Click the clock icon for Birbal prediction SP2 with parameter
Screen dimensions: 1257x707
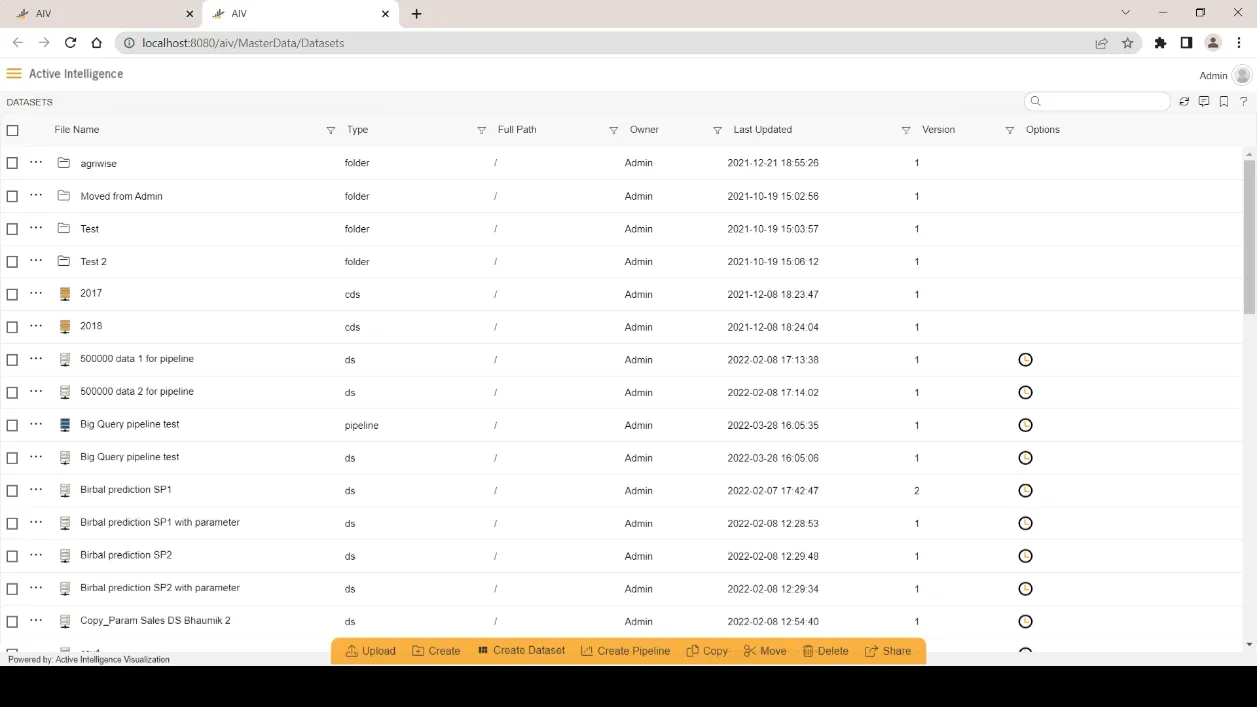tap(1025, 589)
